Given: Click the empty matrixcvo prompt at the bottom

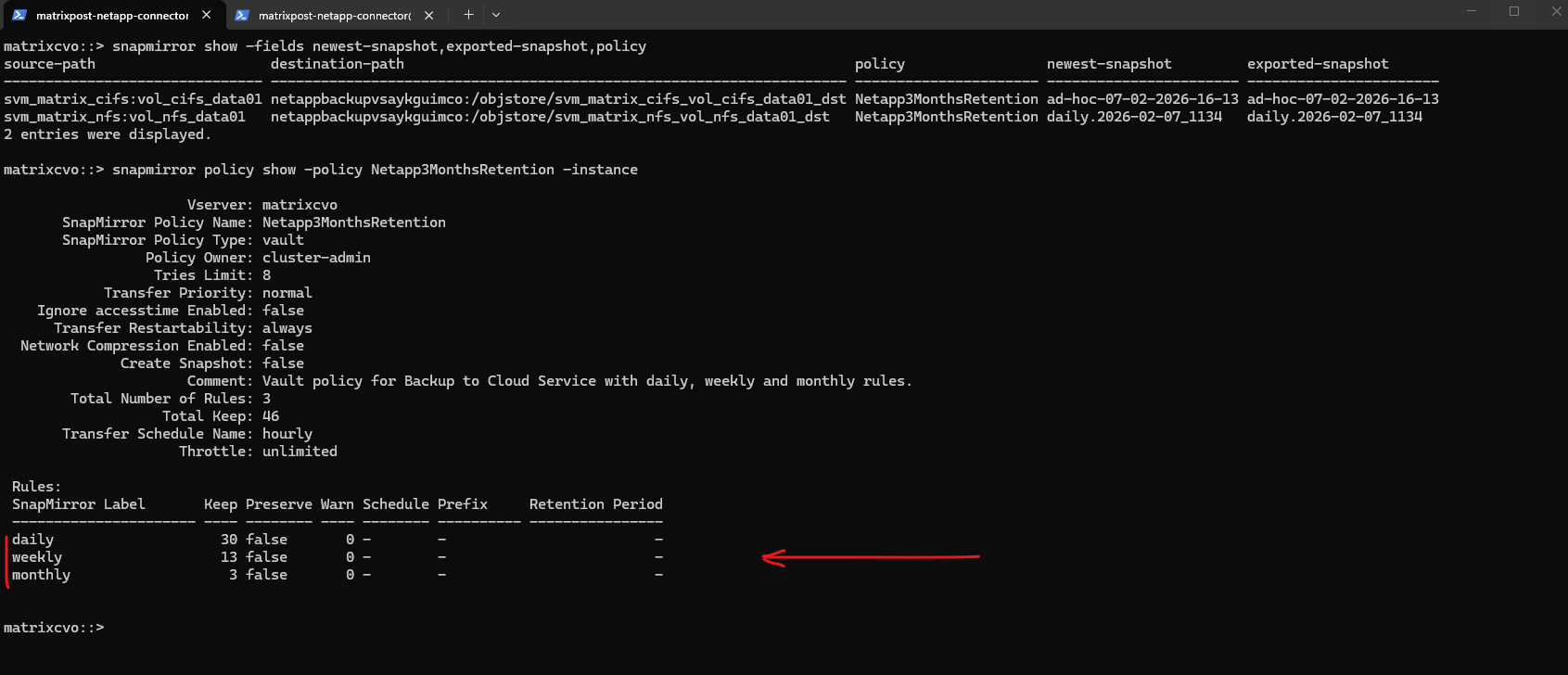Looking at the screenshot, I should (x=54, y=628).
